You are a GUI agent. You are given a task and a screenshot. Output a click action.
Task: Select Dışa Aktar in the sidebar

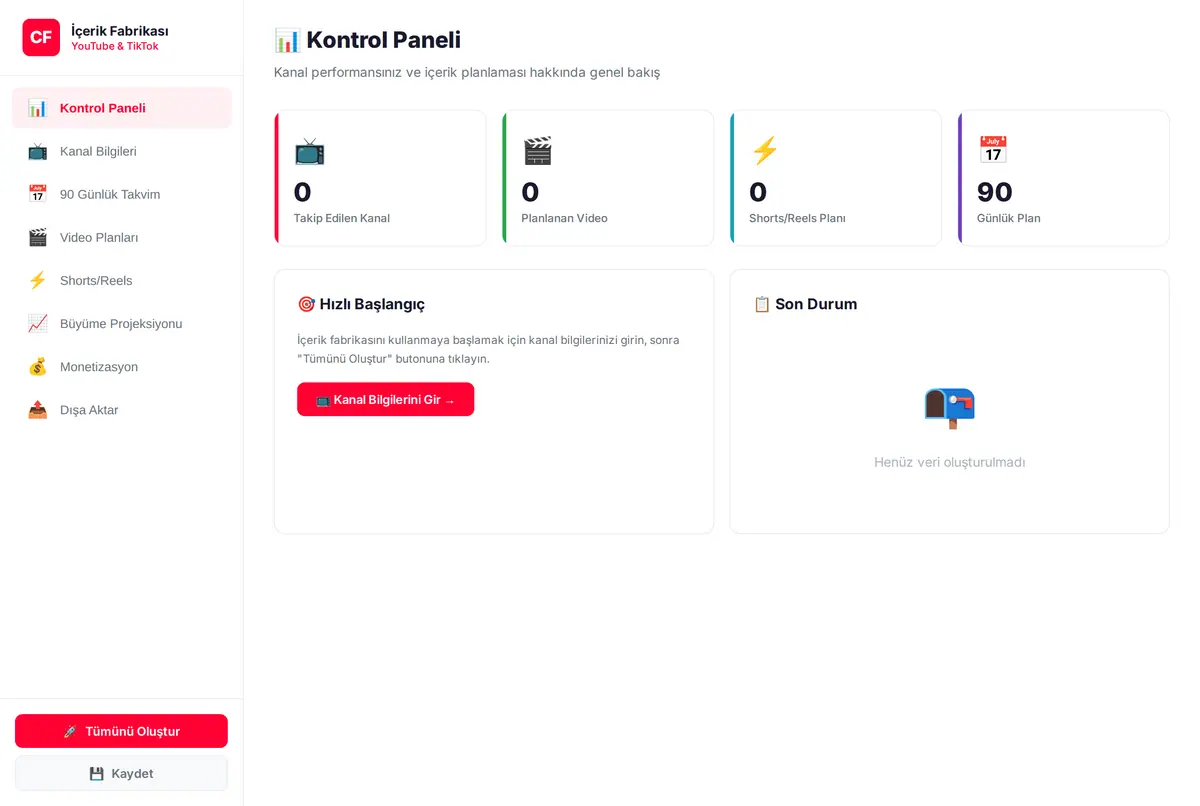tap(122, 410)
